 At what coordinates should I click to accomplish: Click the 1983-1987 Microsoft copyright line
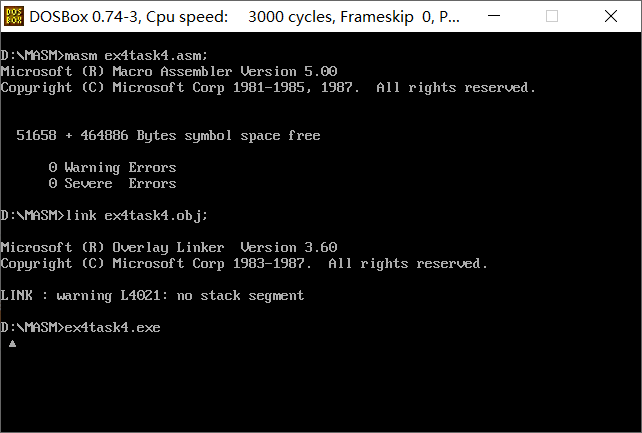[x=244, y=263]
